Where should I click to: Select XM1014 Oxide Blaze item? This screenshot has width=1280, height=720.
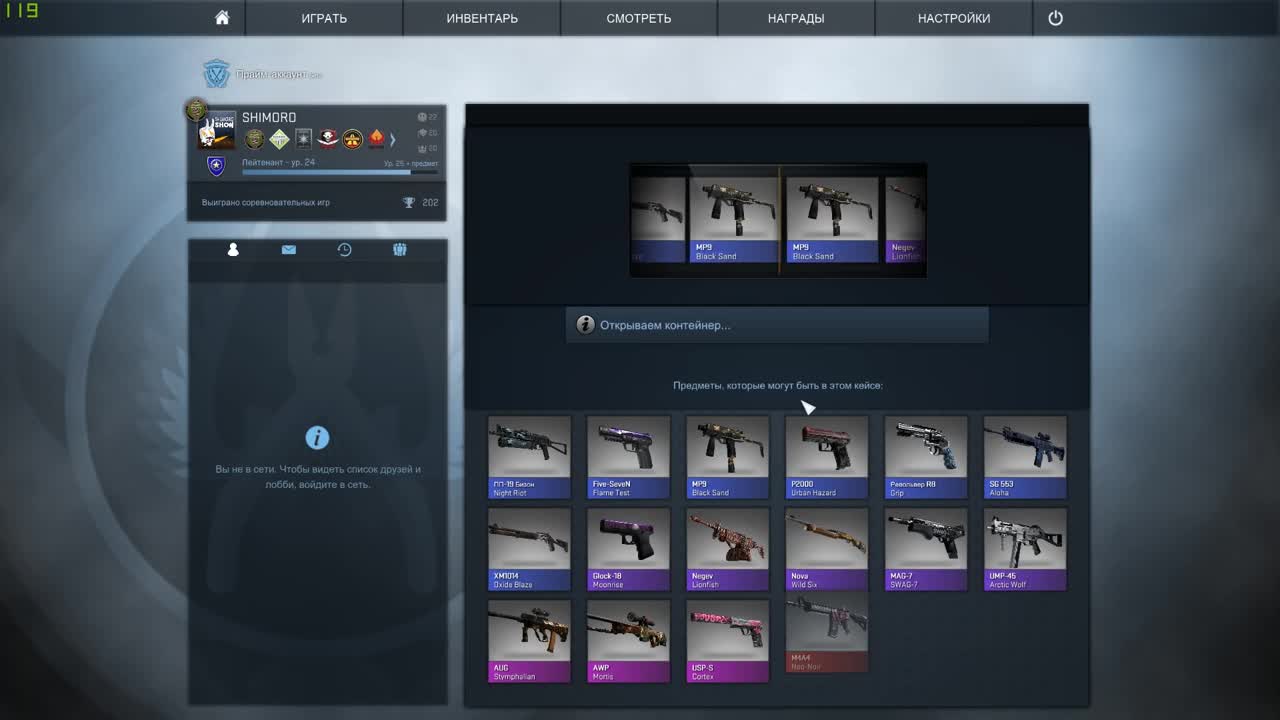pos(529,549)
